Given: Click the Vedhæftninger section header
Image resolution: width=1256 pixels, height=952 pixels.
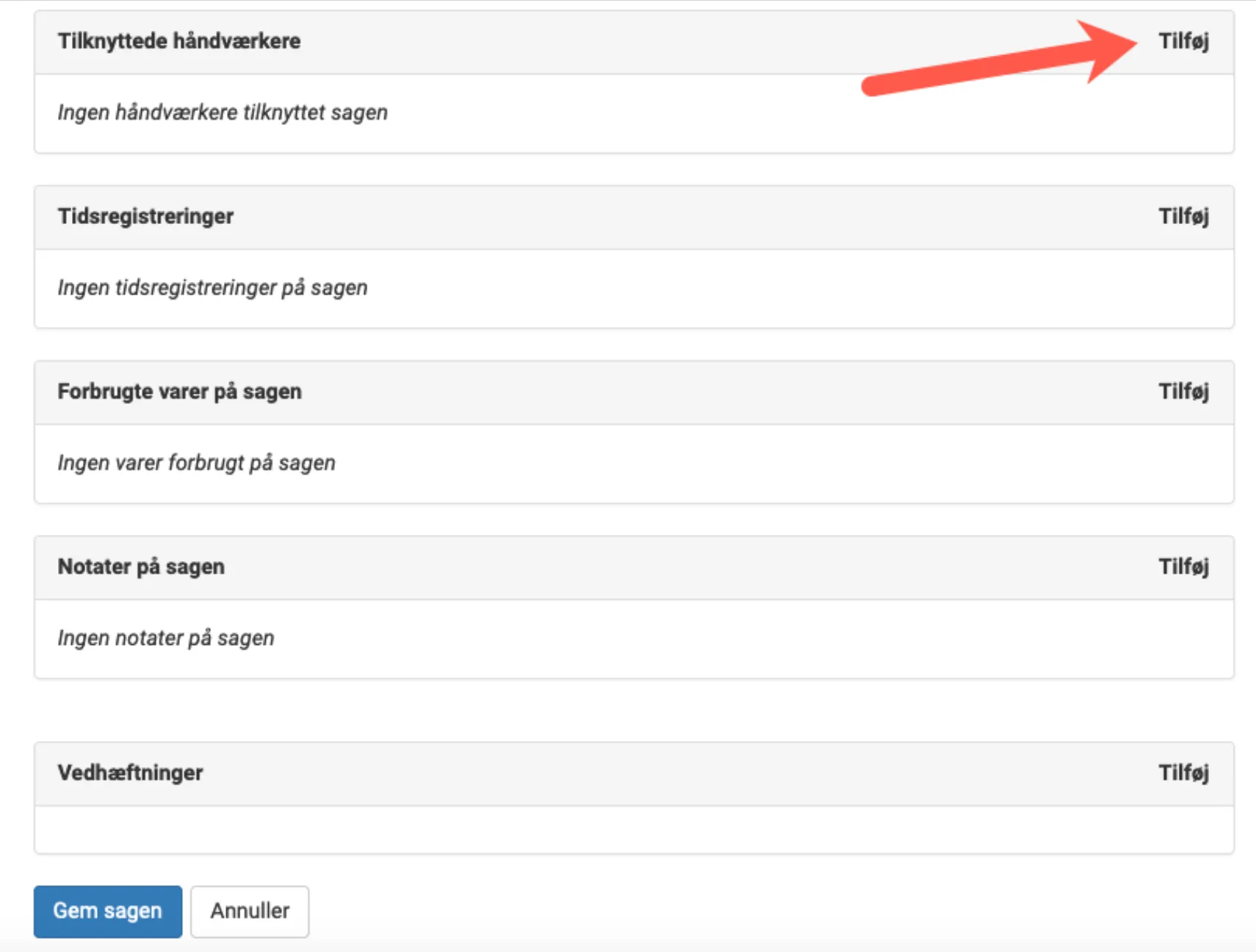Looking at the screenshot, I should click(x=130, y=773).
